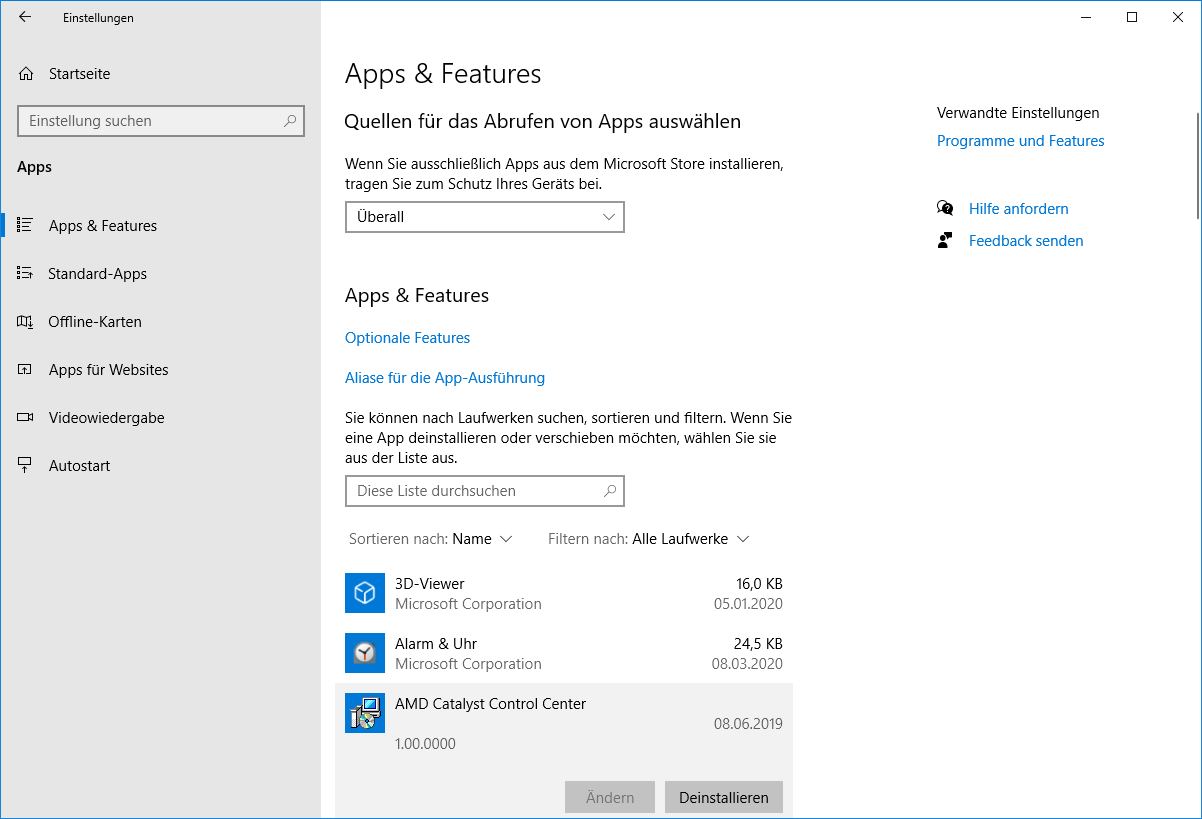
Task: Open Startseite home icon
Action: 26,74
